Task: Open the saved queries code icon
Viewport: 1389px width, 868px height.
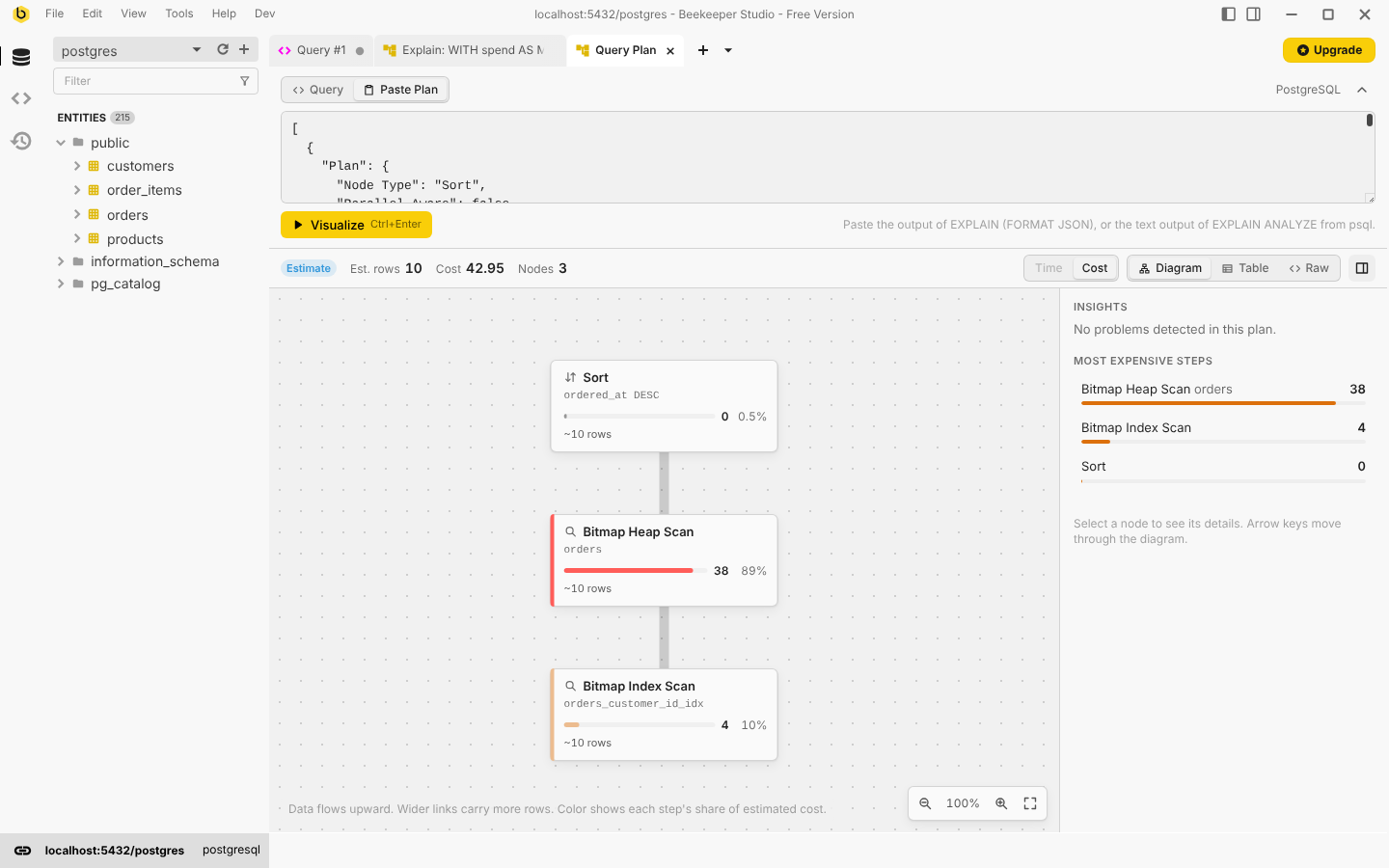Action: tap(21, 98)
